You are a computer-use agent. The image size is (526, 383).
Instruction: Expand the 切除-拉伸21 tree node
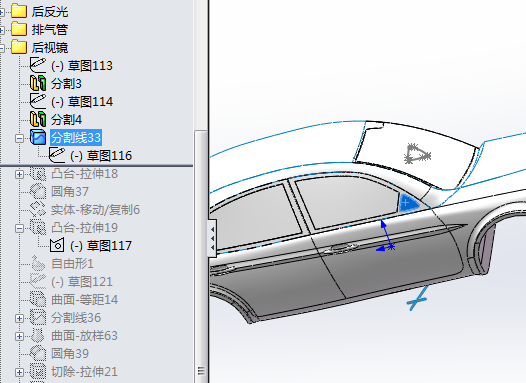(x=19, y=372)
